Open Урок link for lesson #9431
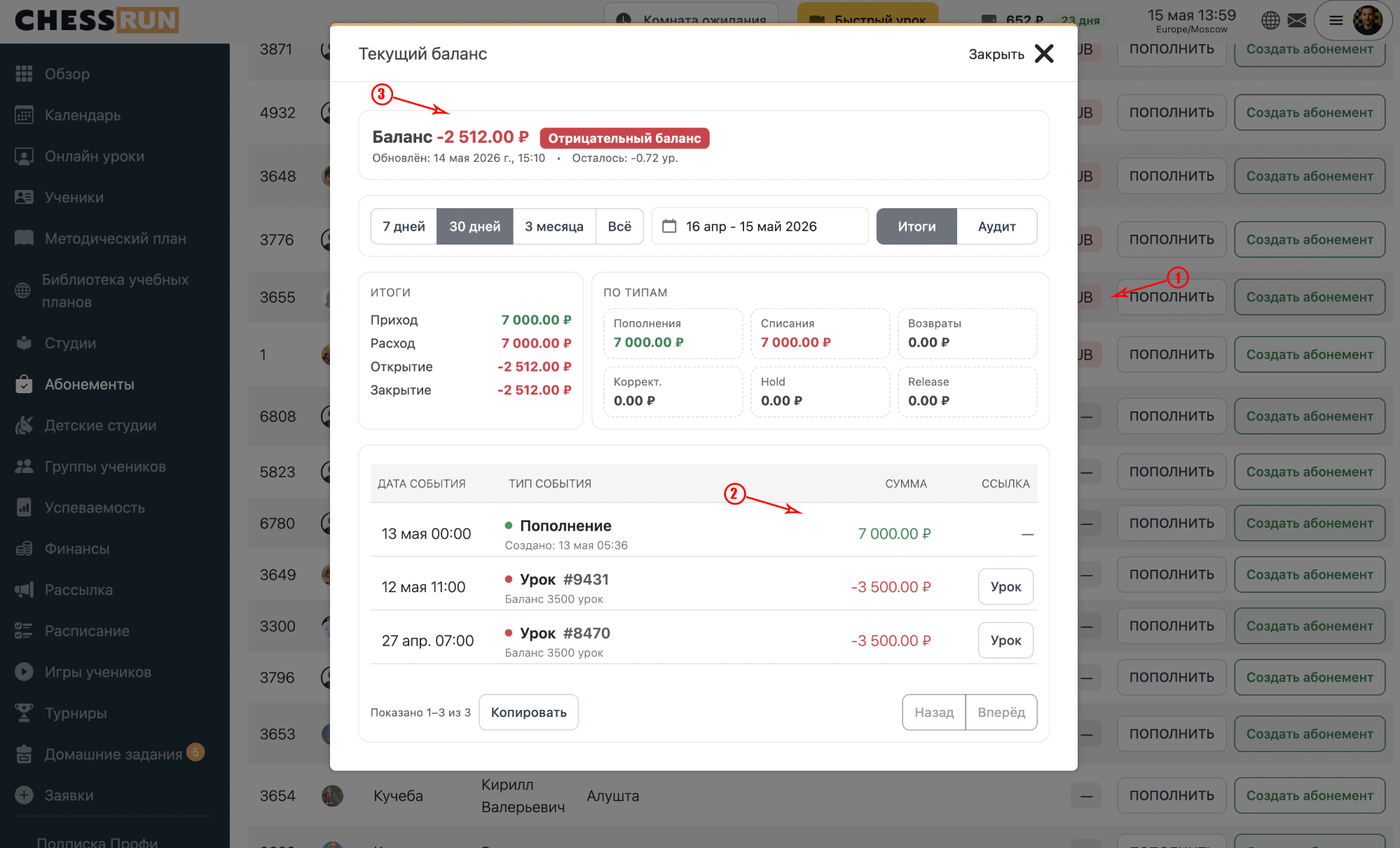This screenshot has height=848, width=1400. [x=1006, y=587]
